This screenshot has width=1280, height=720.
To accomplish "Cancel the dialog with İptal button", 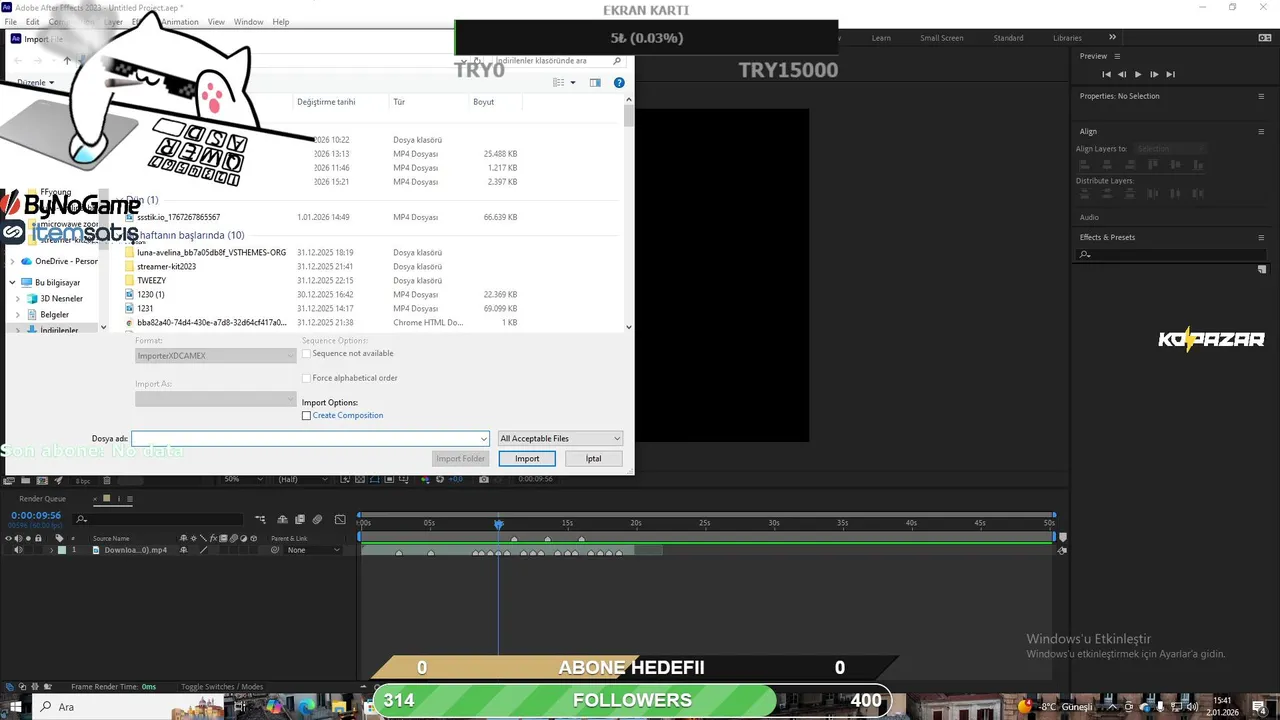I will [593, 458].
